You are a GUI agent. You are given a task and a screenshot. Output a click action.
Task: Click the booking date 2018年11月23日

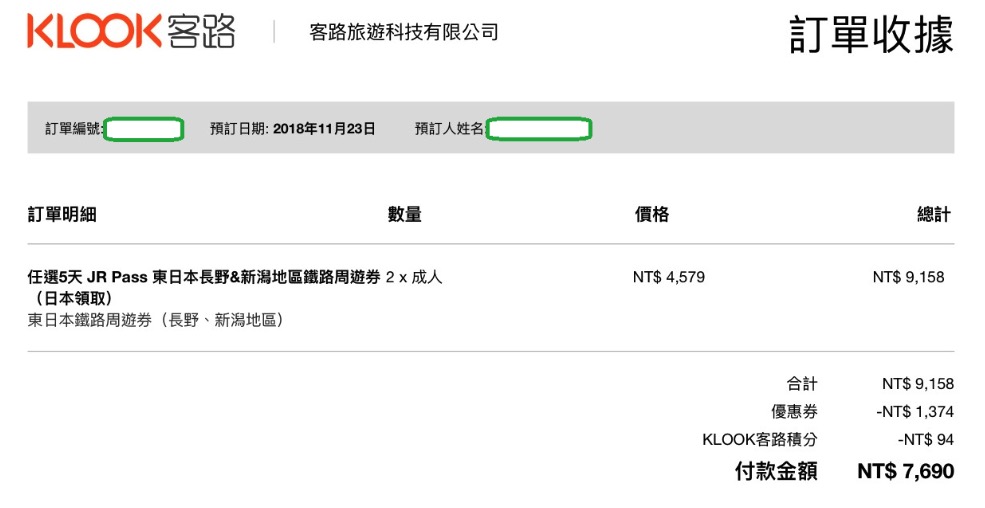coord(324,129)
